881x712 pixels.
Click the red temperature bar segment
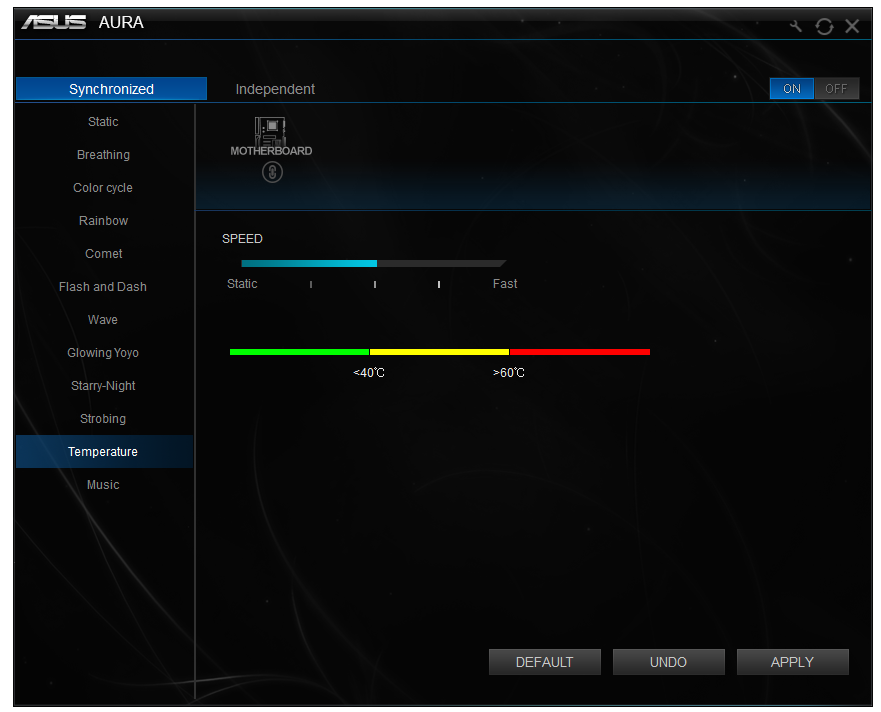[580, 352]
